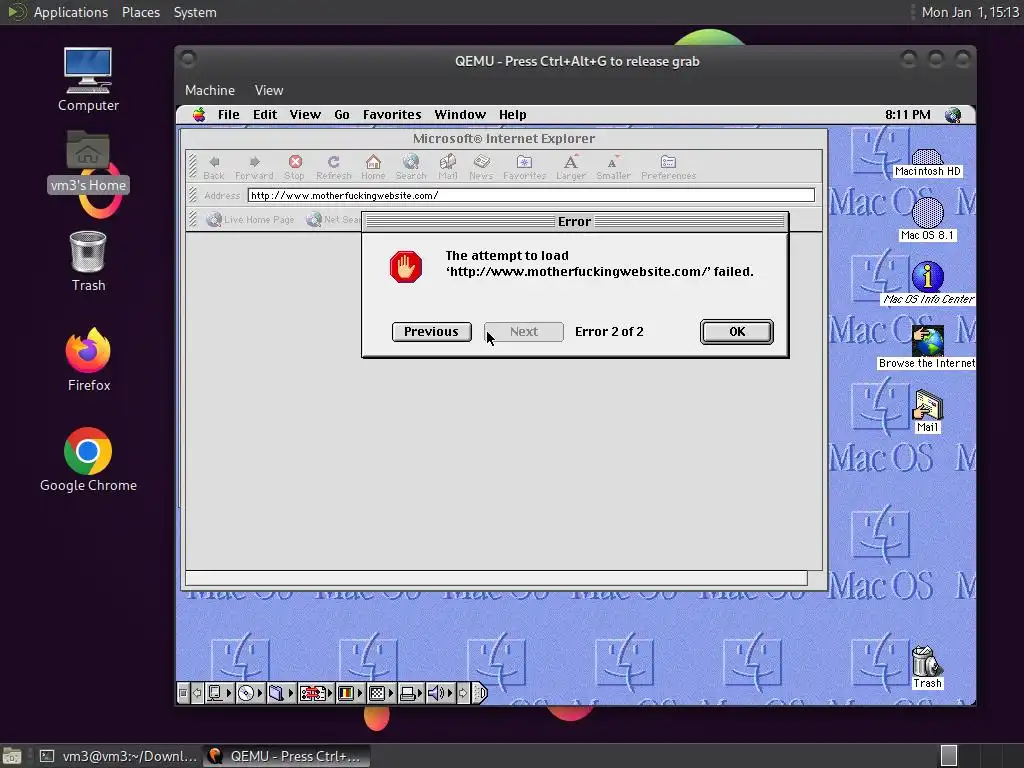Screen dimensions: 1024x768
Task: Open the Search toolbar icon
Action: pyautogui.click(x=411, y=161)
